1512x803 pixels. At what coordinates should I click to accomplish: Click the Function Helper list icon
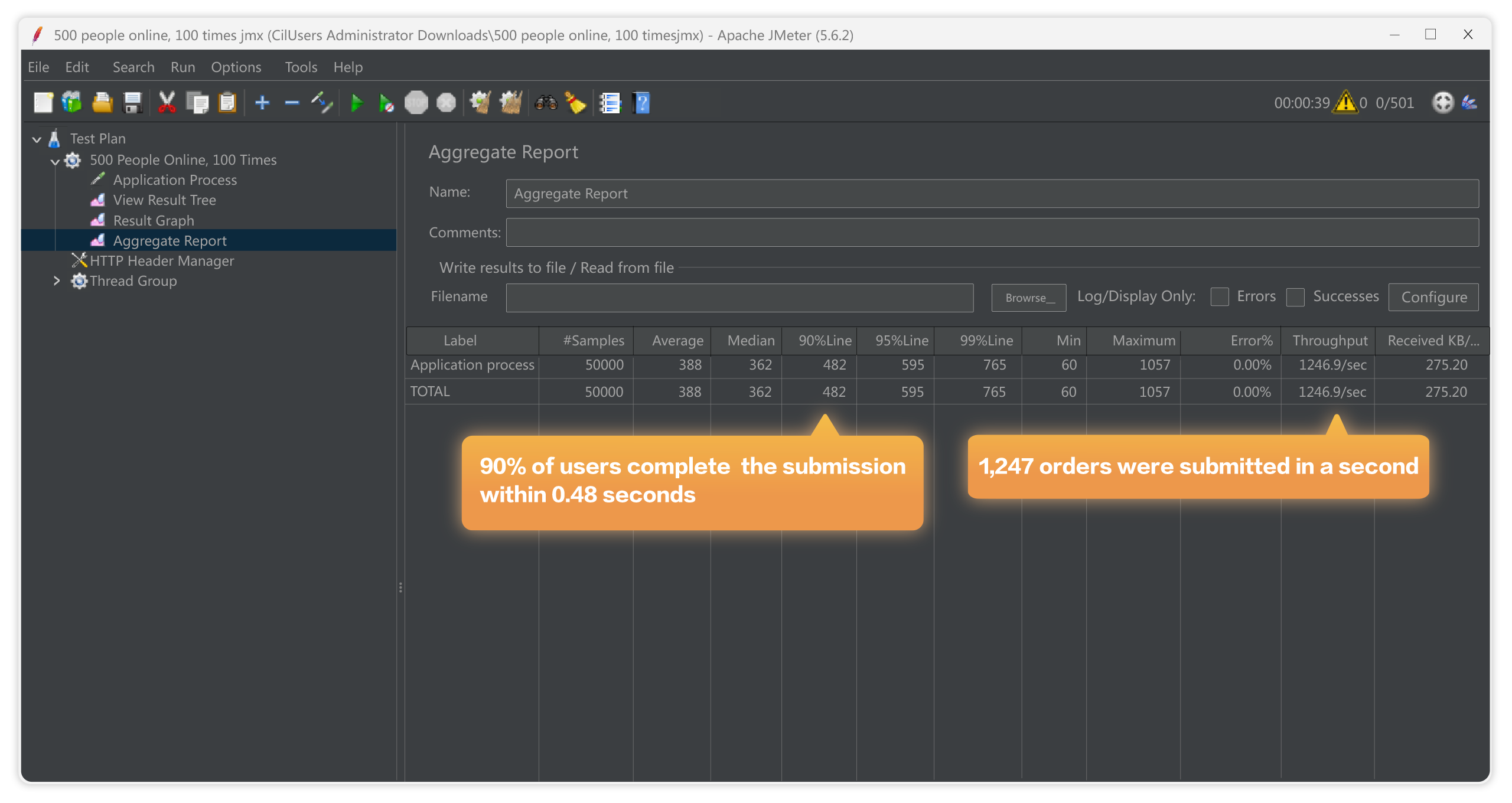point(610,103)
